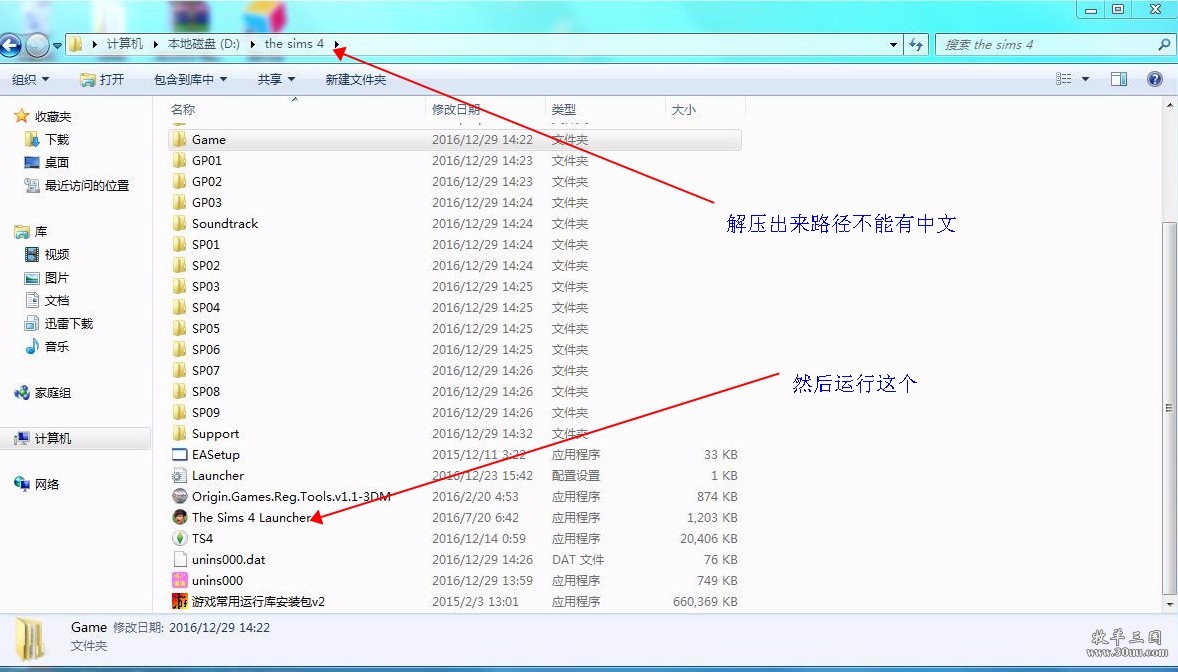Image resolution: width=1178 pixels, height=672 pixels.
Task: Open 文档 library in sidebar
Action: pos(57,301)
